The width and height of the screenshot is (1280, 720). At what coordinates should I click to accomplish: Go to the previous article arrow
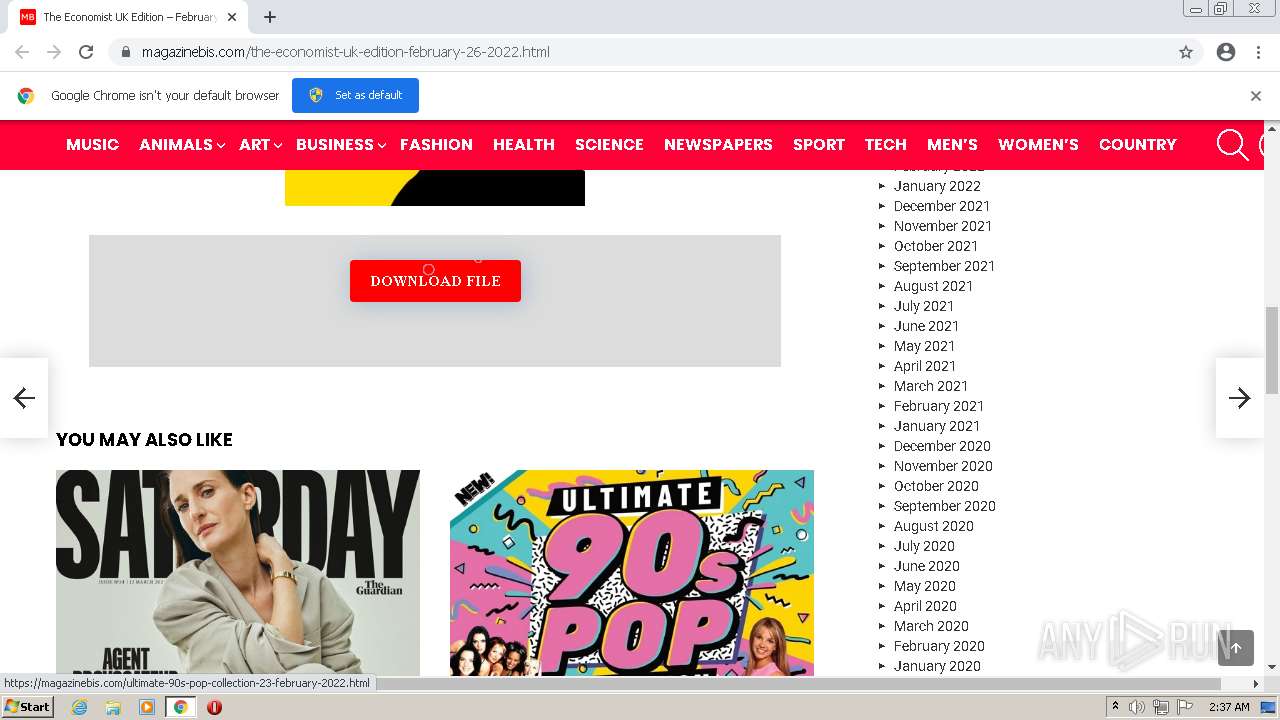click(24, 398)
